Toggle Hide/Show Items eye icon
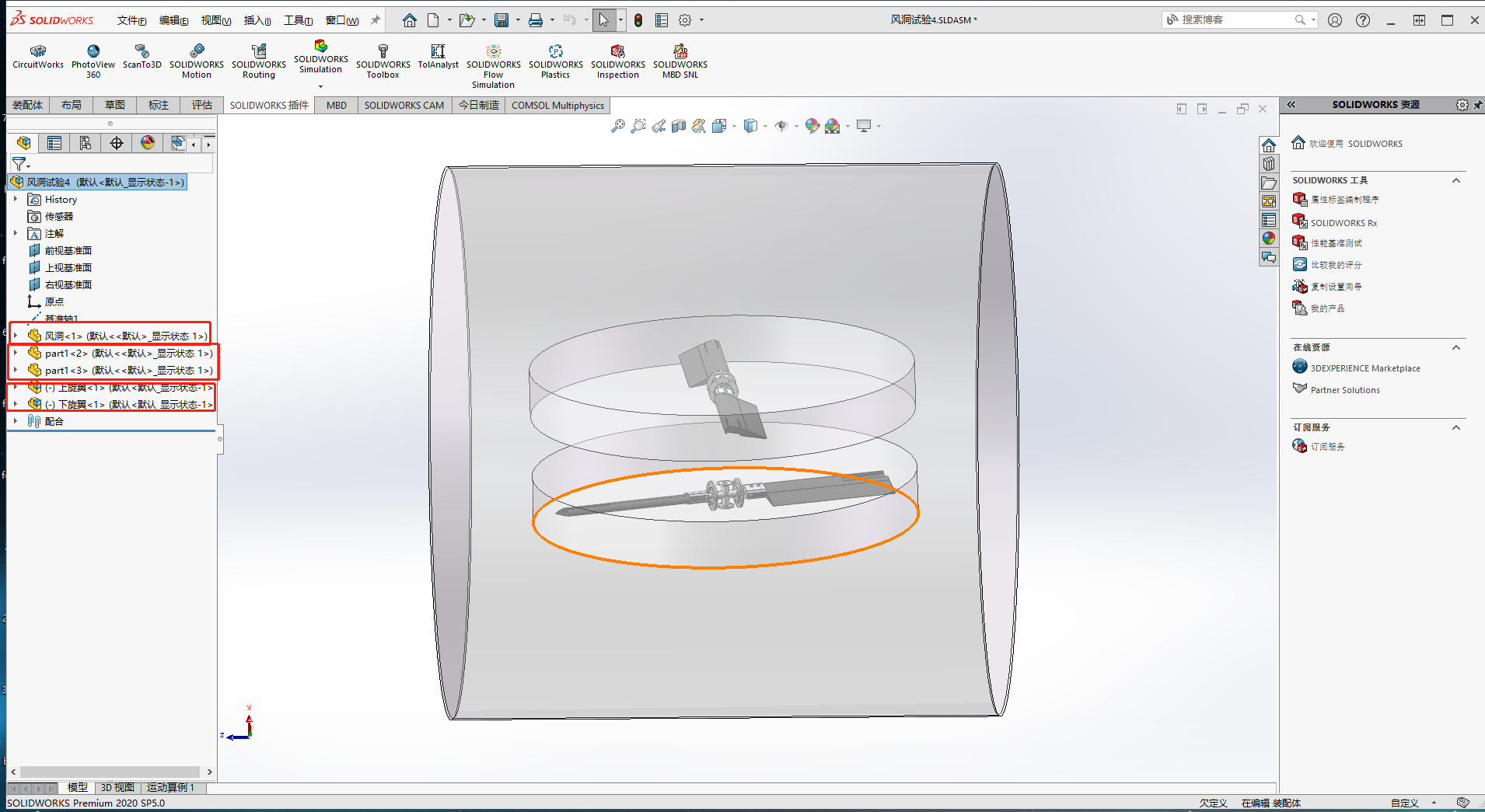 782,126
